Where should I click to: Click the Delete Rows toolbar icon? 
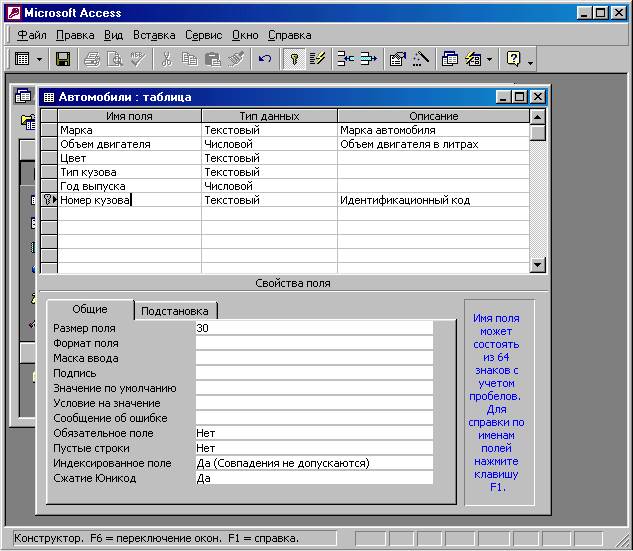coord(368,59)
